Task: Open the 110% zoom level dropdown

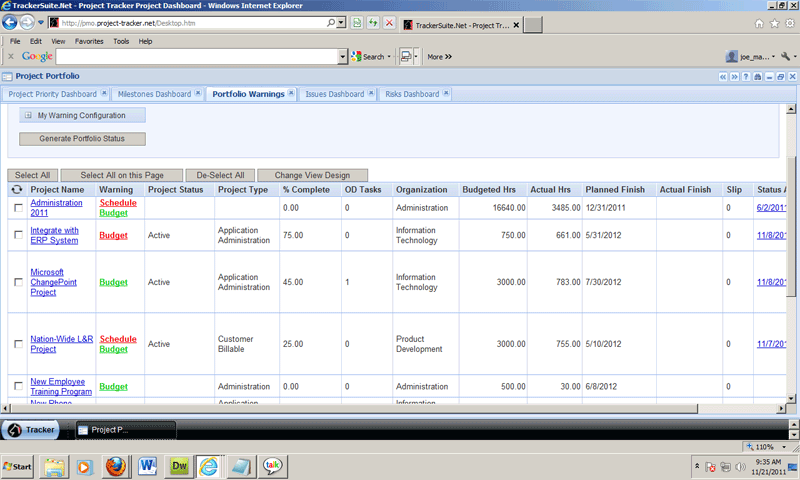Action: pos(784,447)
